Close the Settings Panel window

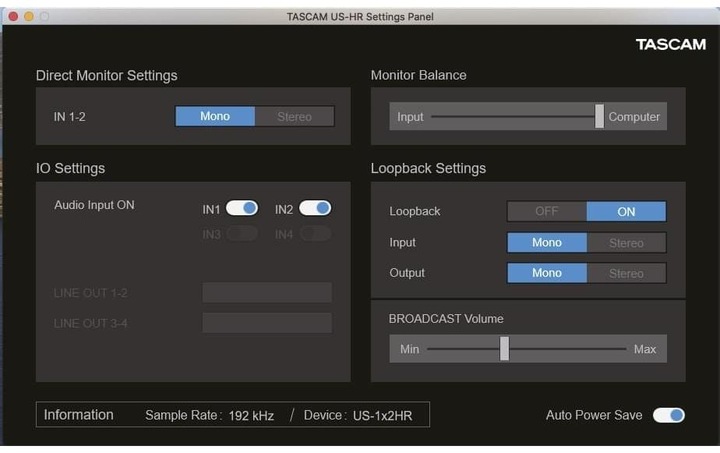13,17
